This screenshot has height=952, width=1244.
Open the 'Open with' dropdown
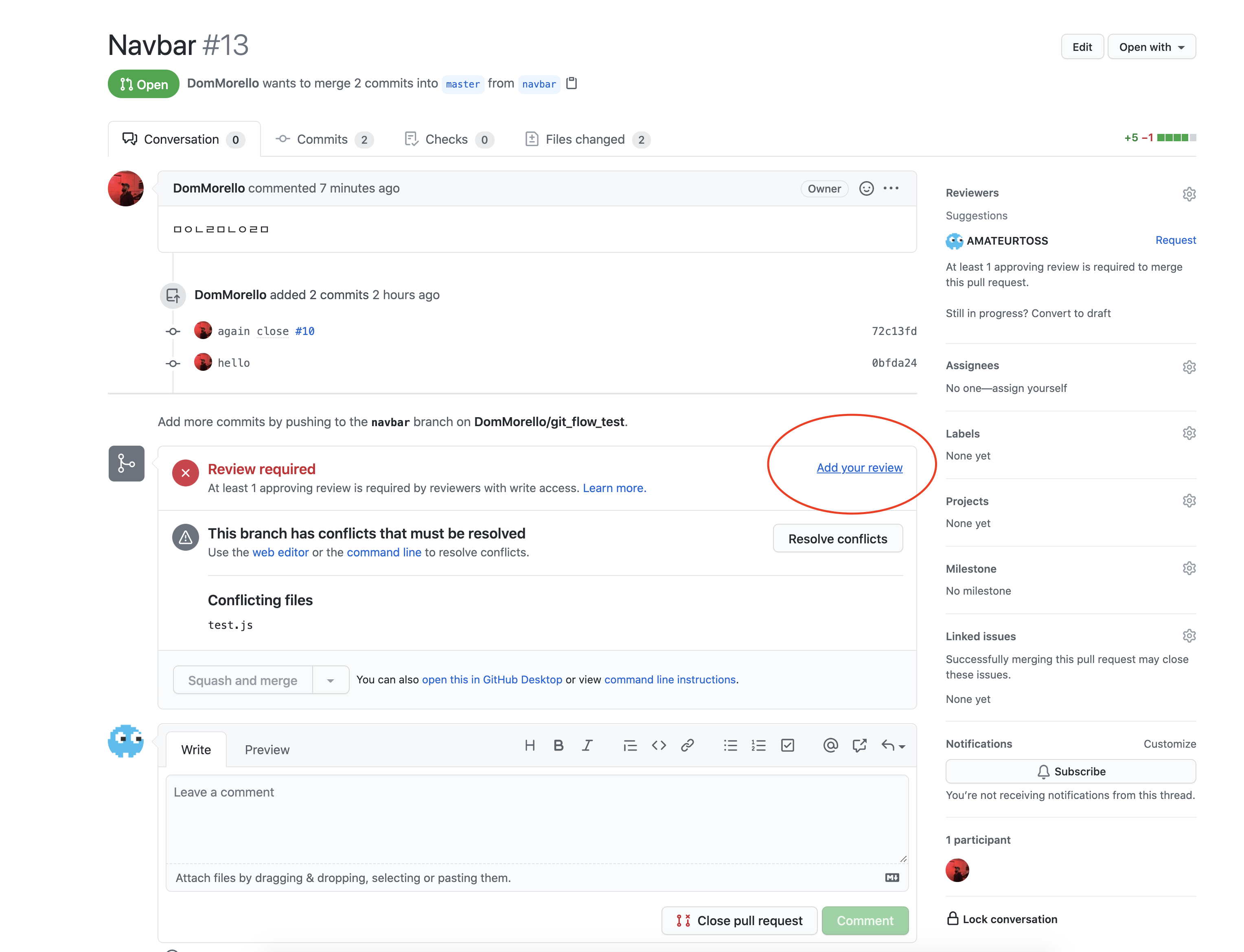coord(1151,47)
